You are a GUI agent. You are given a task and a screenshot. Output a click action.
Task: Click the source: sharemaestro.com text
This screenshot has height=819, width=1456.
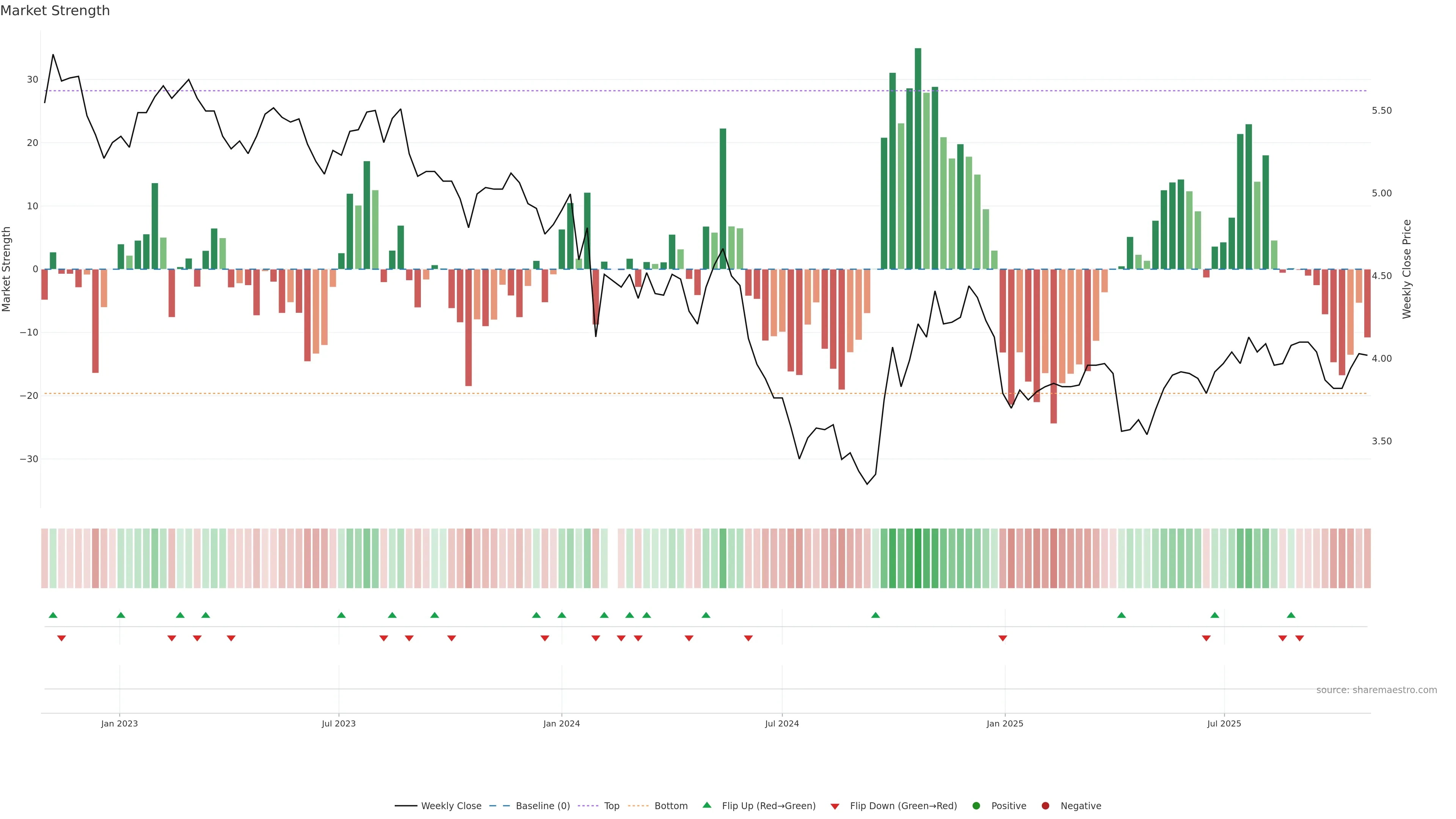coord(1376,690)
